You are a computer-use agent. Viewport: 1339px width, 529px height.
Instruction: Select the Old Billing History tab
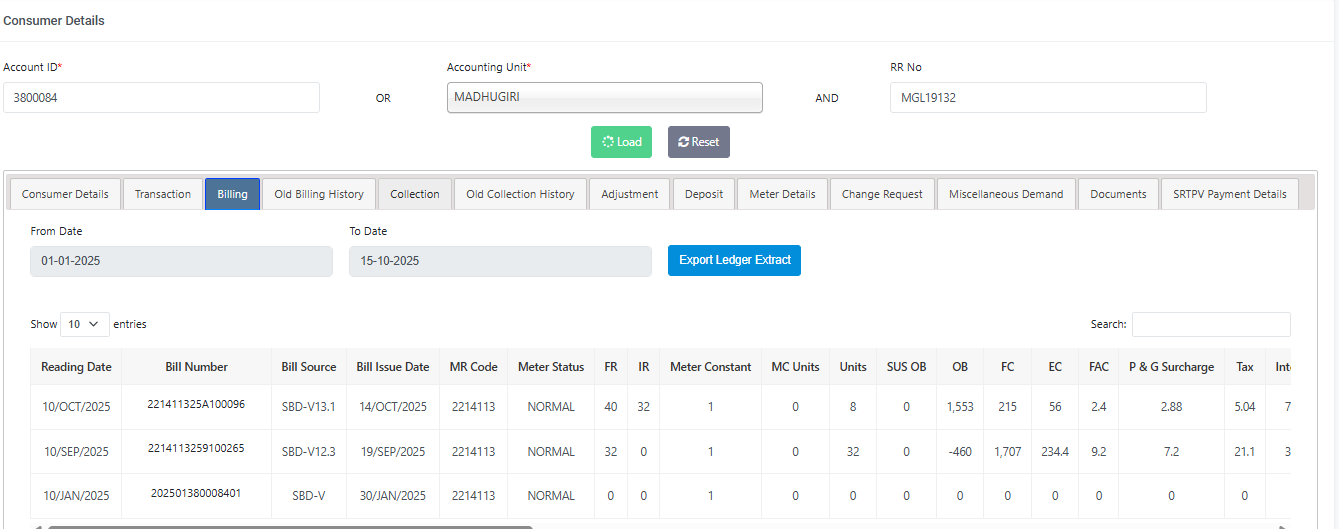click(x=319, y=194)
